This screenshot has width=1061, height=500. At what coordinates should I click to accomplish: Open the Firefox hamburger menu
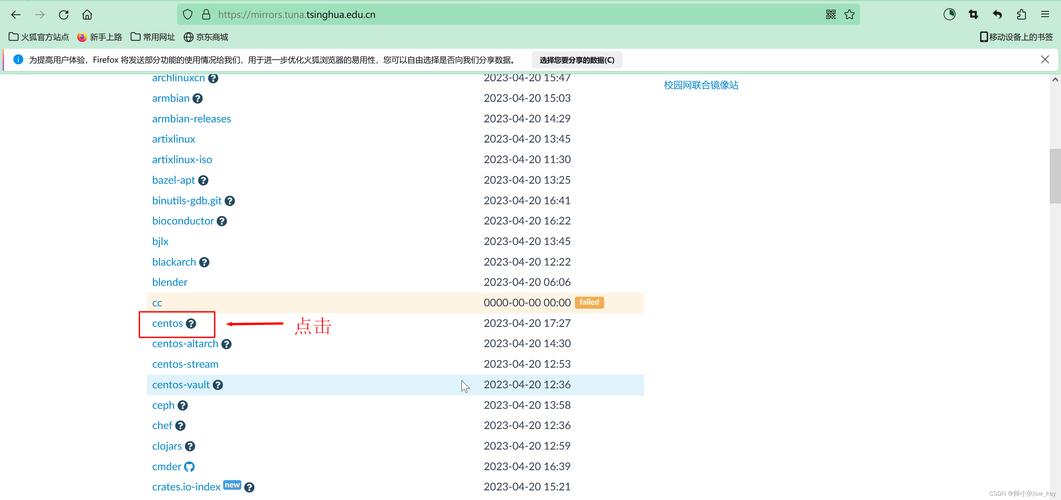(x=1045, y=14)
